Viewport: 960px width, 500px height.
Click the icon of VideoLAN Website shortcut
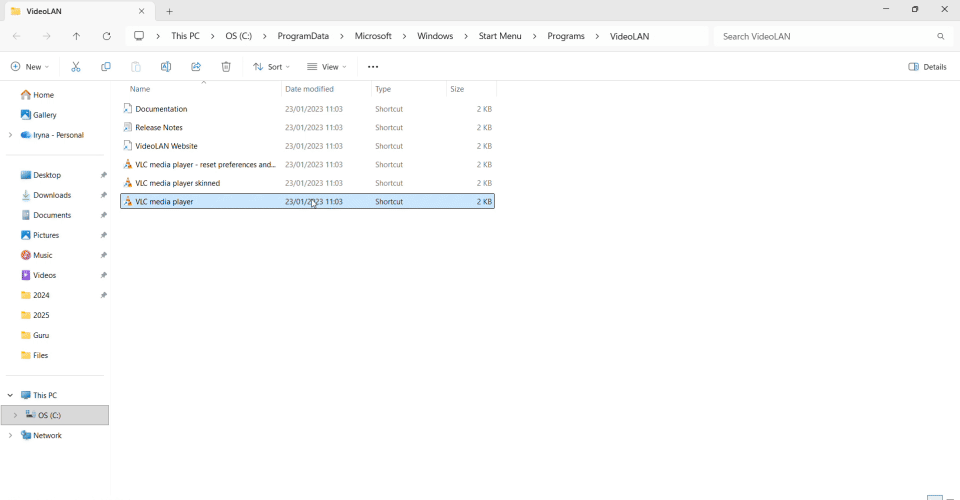[127, 146]
